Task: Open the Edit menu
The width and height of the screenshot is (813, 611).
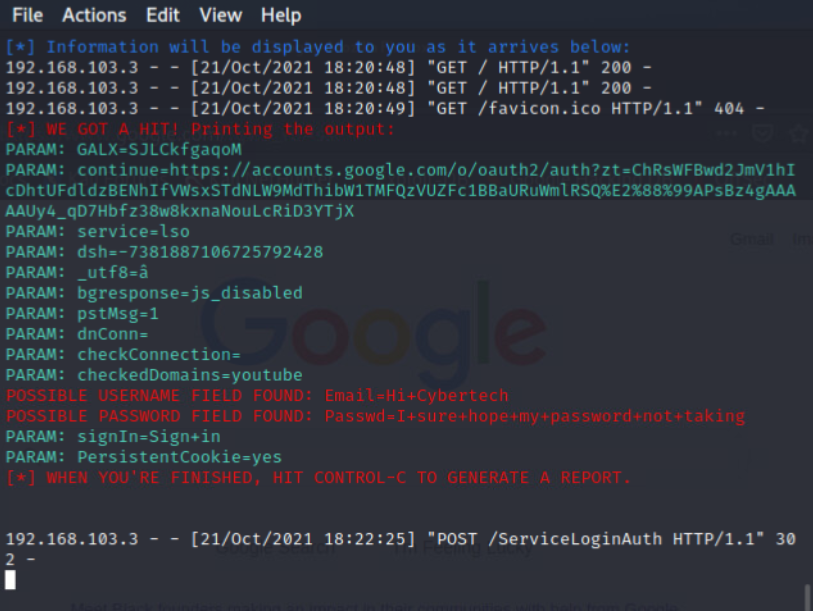Action: [x=163, y=15]
